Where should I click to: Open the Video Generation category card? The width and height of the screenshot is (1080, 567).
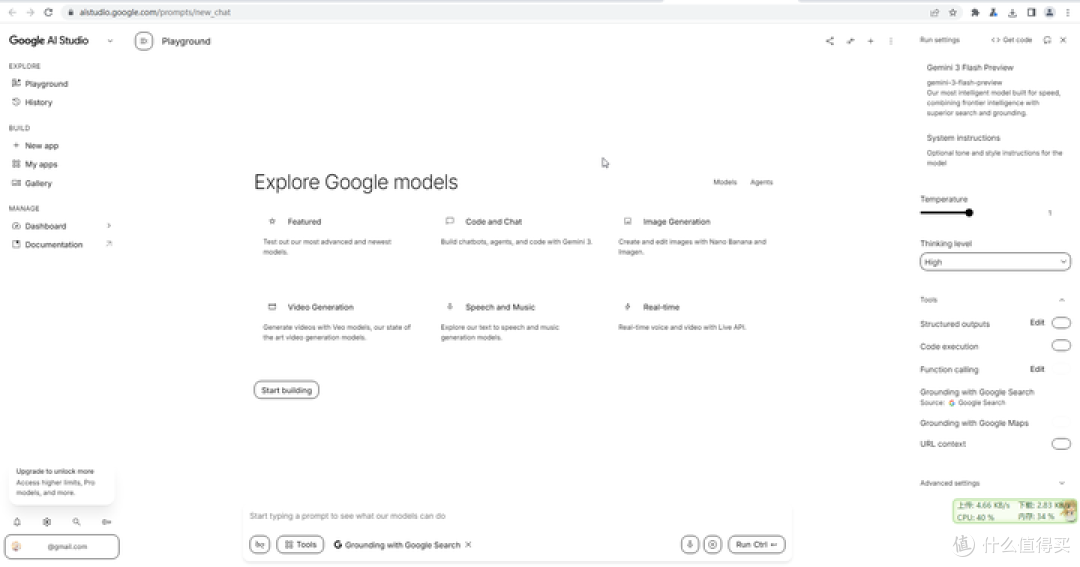point(339,322)
